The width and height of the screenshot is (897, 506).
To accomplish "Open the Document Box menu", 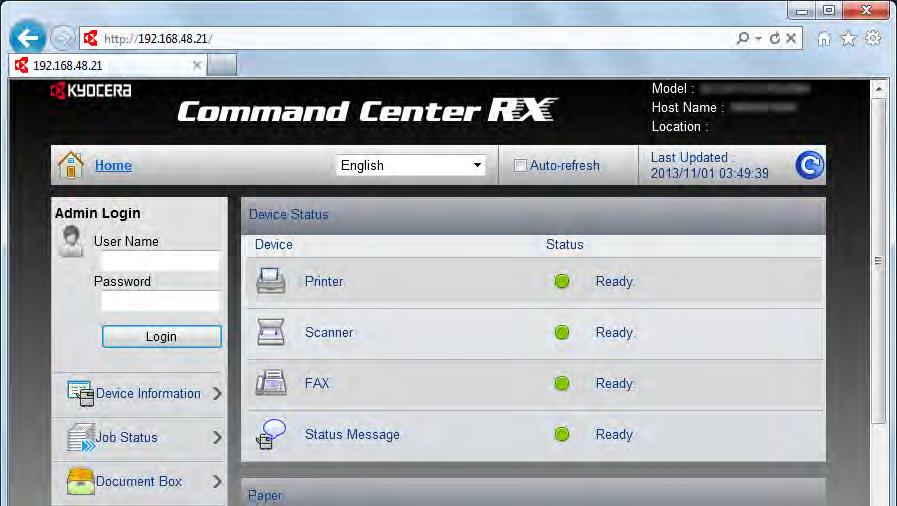I will pos(140,481).
